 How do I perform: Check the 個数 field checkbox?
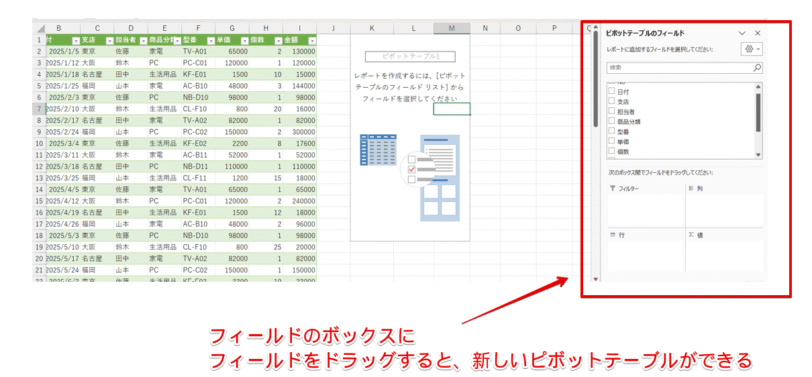coord(612,151)
